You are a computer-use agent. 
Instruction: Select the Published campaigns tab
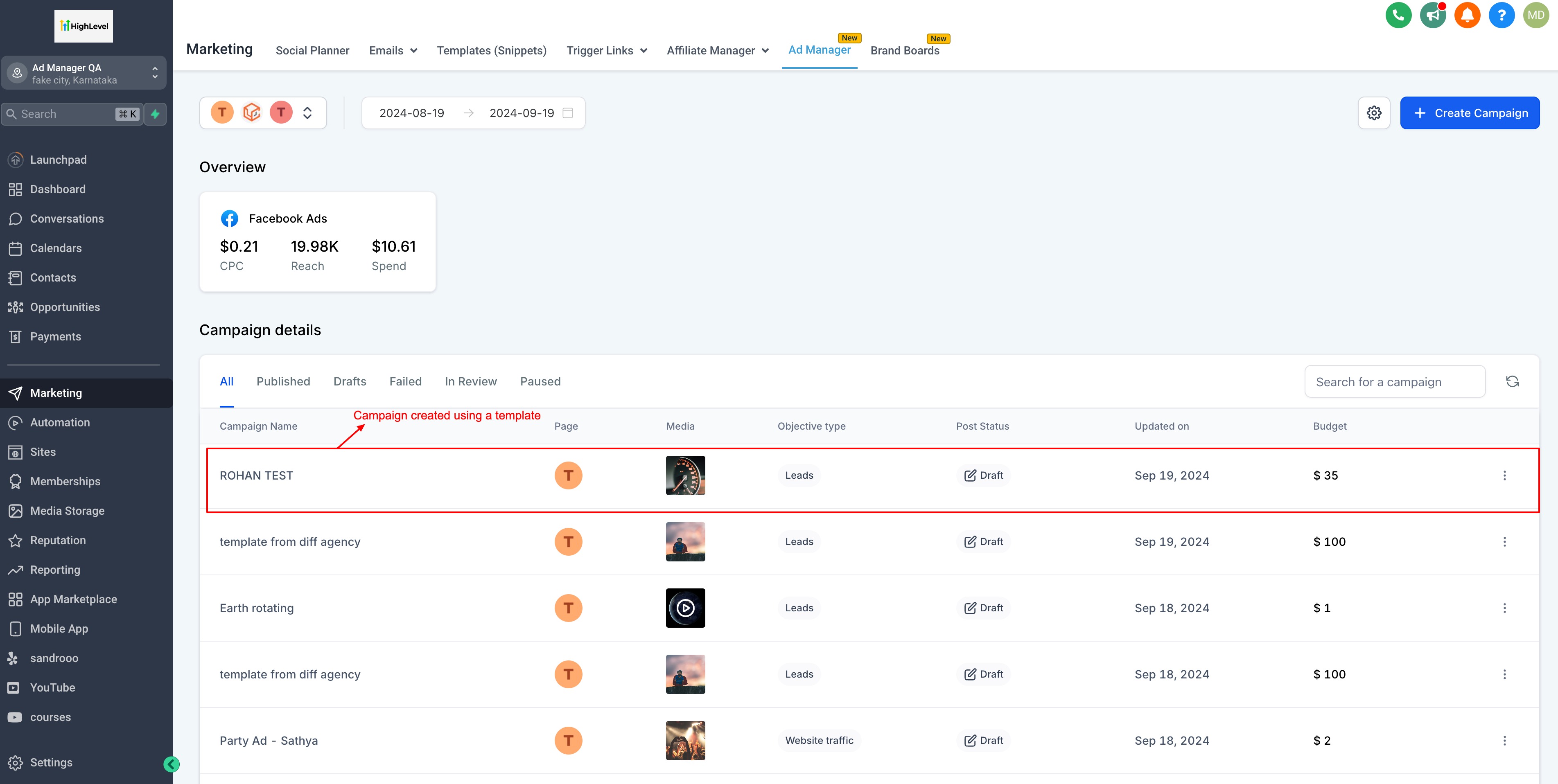click(x=283, y=381)
